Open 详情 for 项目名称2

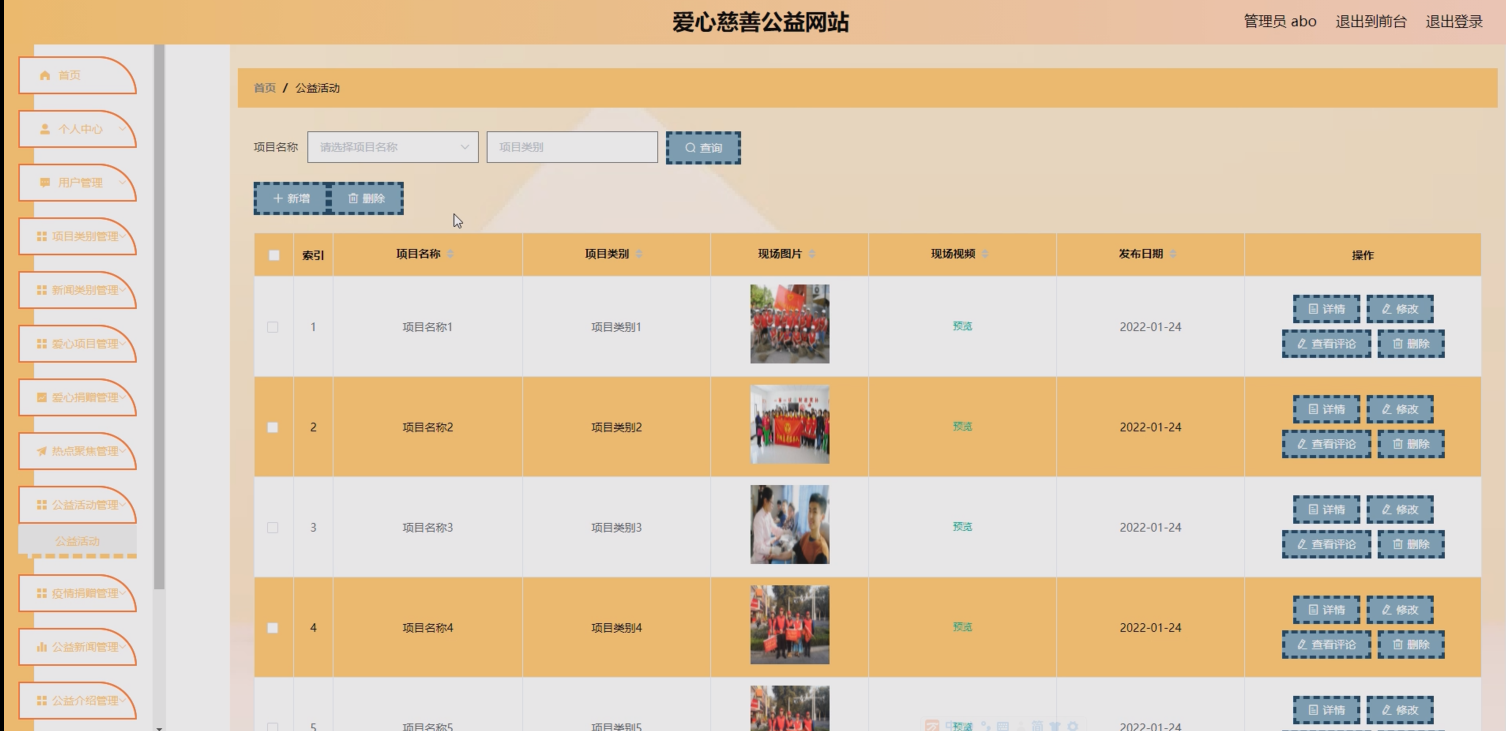click(1326, 409)
